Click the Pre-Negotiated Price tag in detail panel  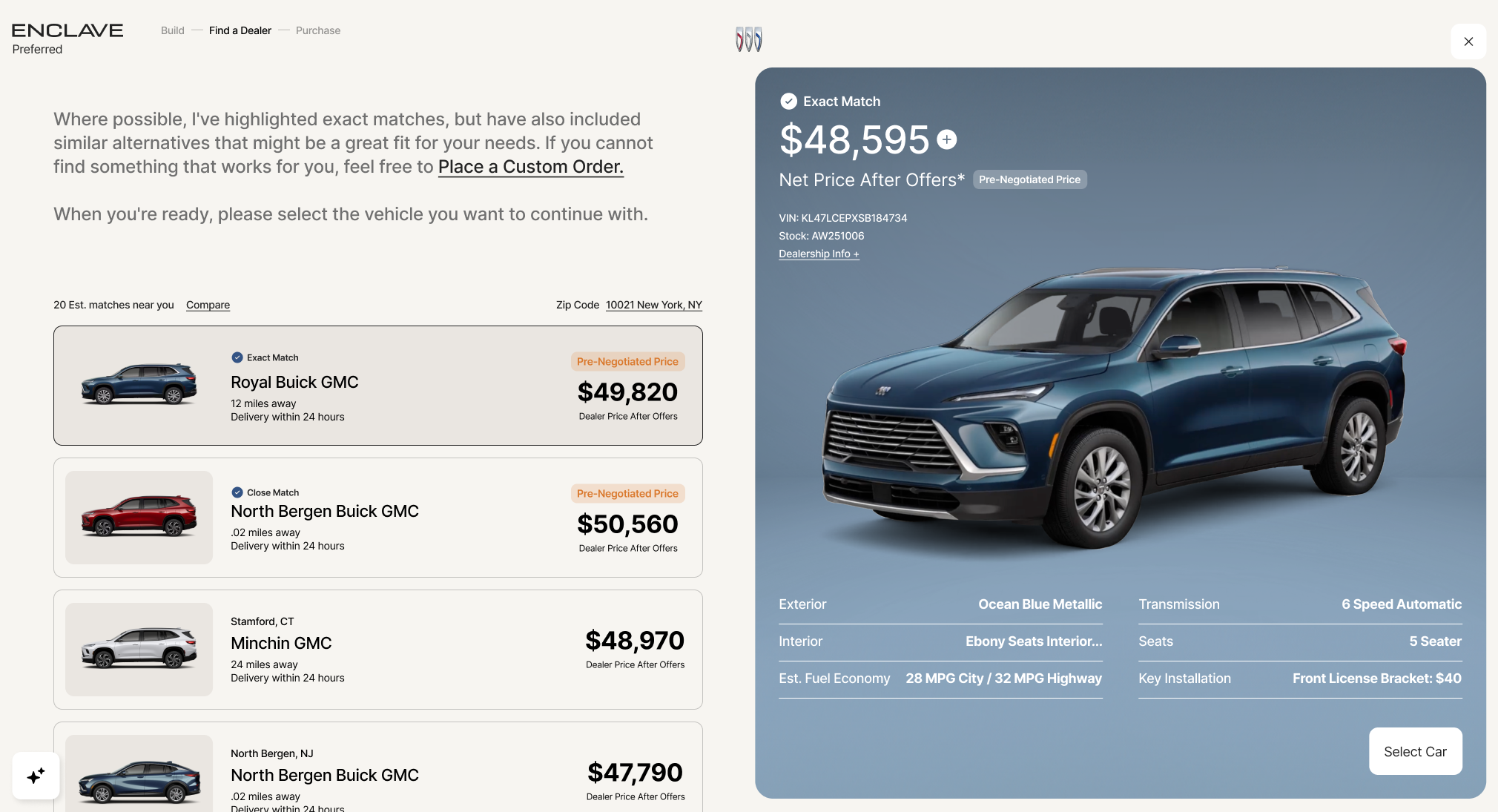pyautogui.click(x=1029, y=179)
